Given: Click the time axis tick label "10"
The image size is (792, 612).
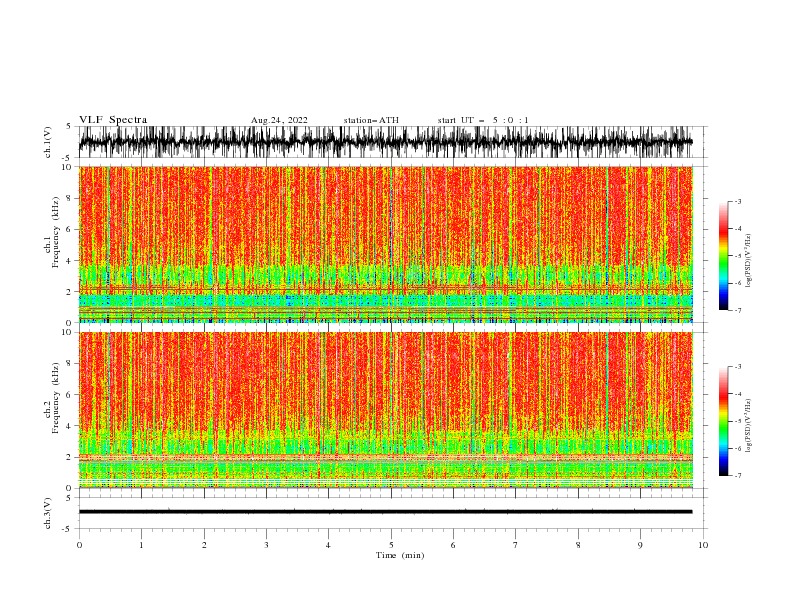Looking at the screenshot, I should click(703, 545).
